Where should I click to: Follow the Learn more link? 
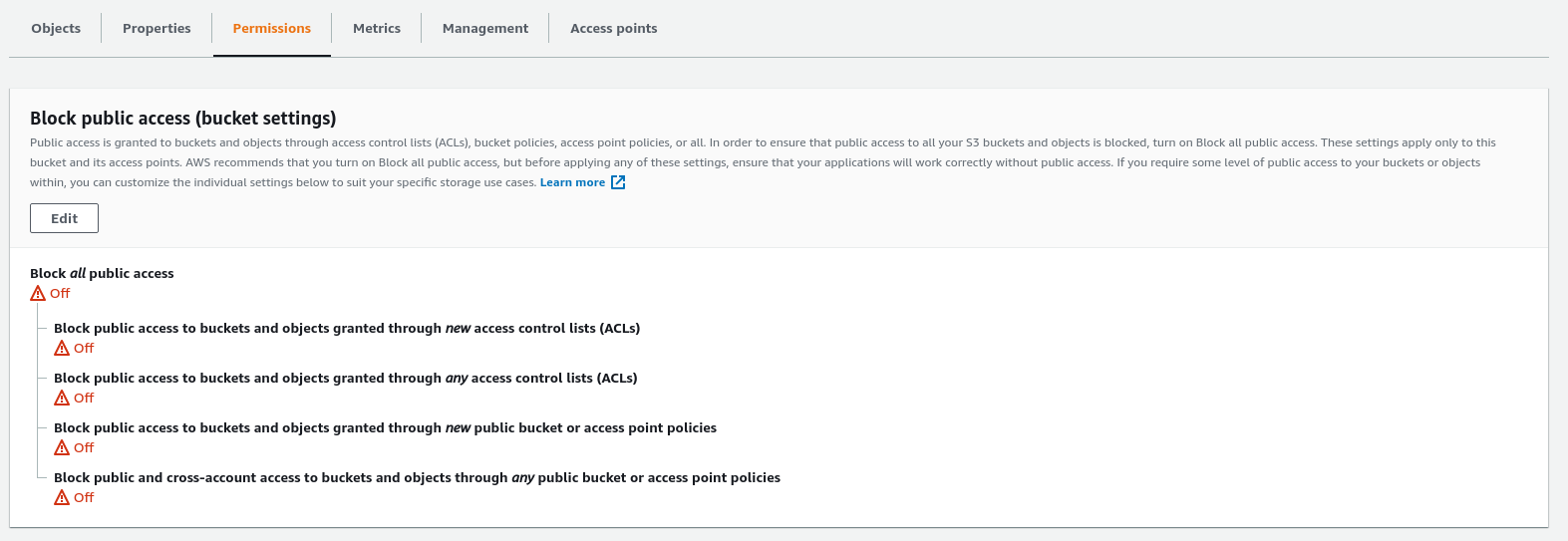point(572,182)
